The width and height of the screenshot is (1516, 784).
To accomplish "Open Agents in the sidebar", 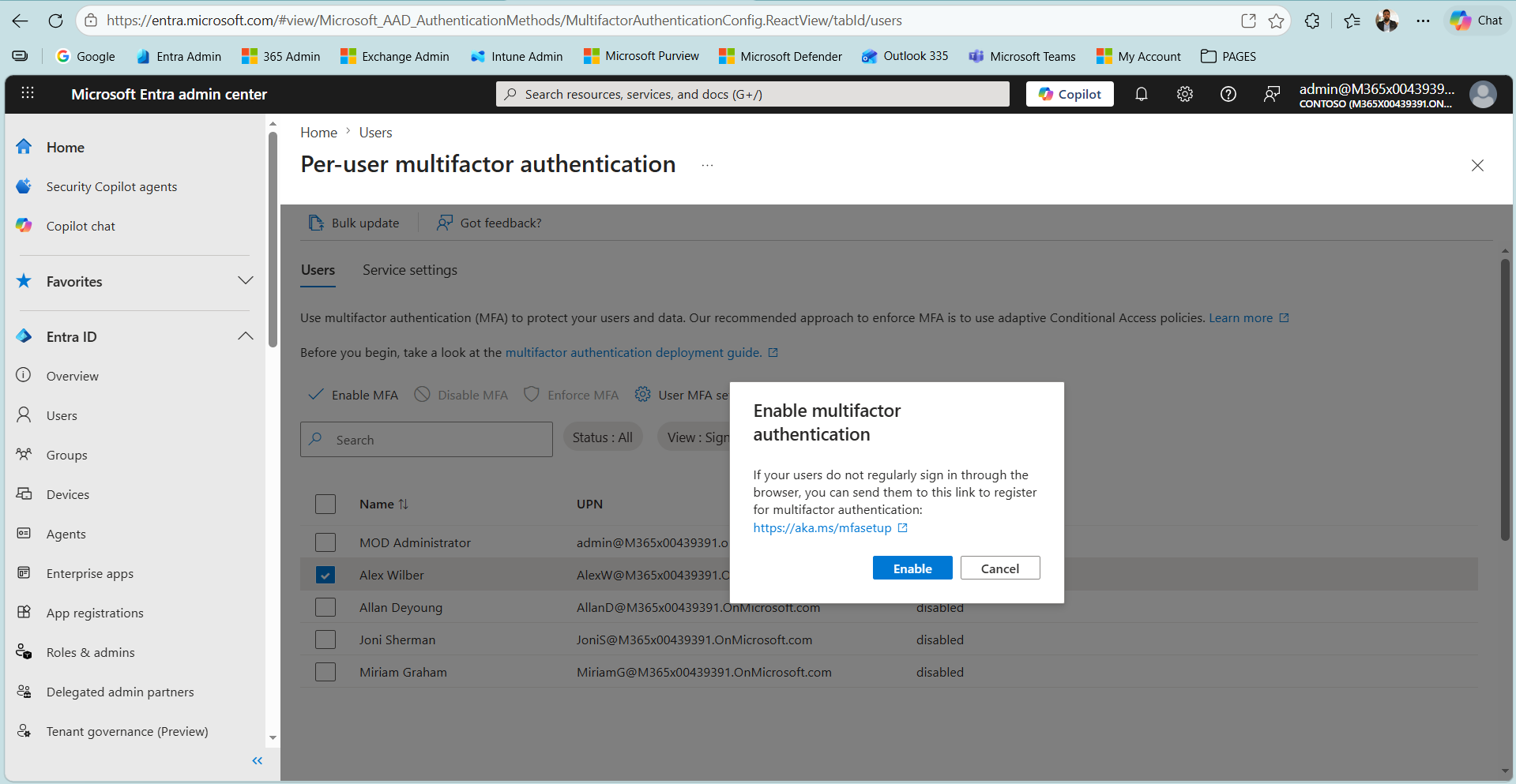I will (66, 535).
